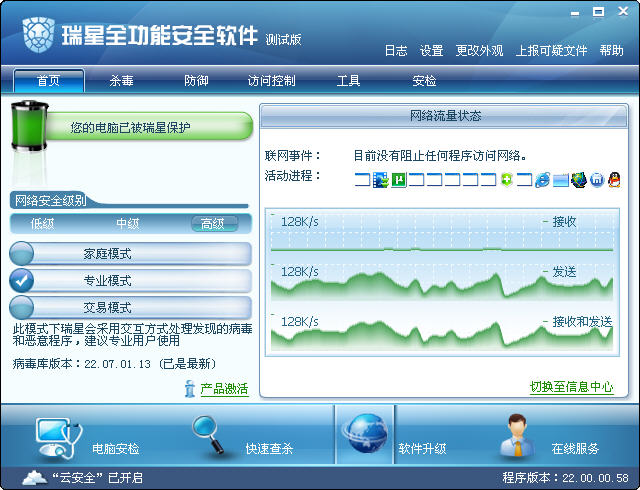Click the 电脑安检 button label

pyautogui.click(x=116, y=449)
